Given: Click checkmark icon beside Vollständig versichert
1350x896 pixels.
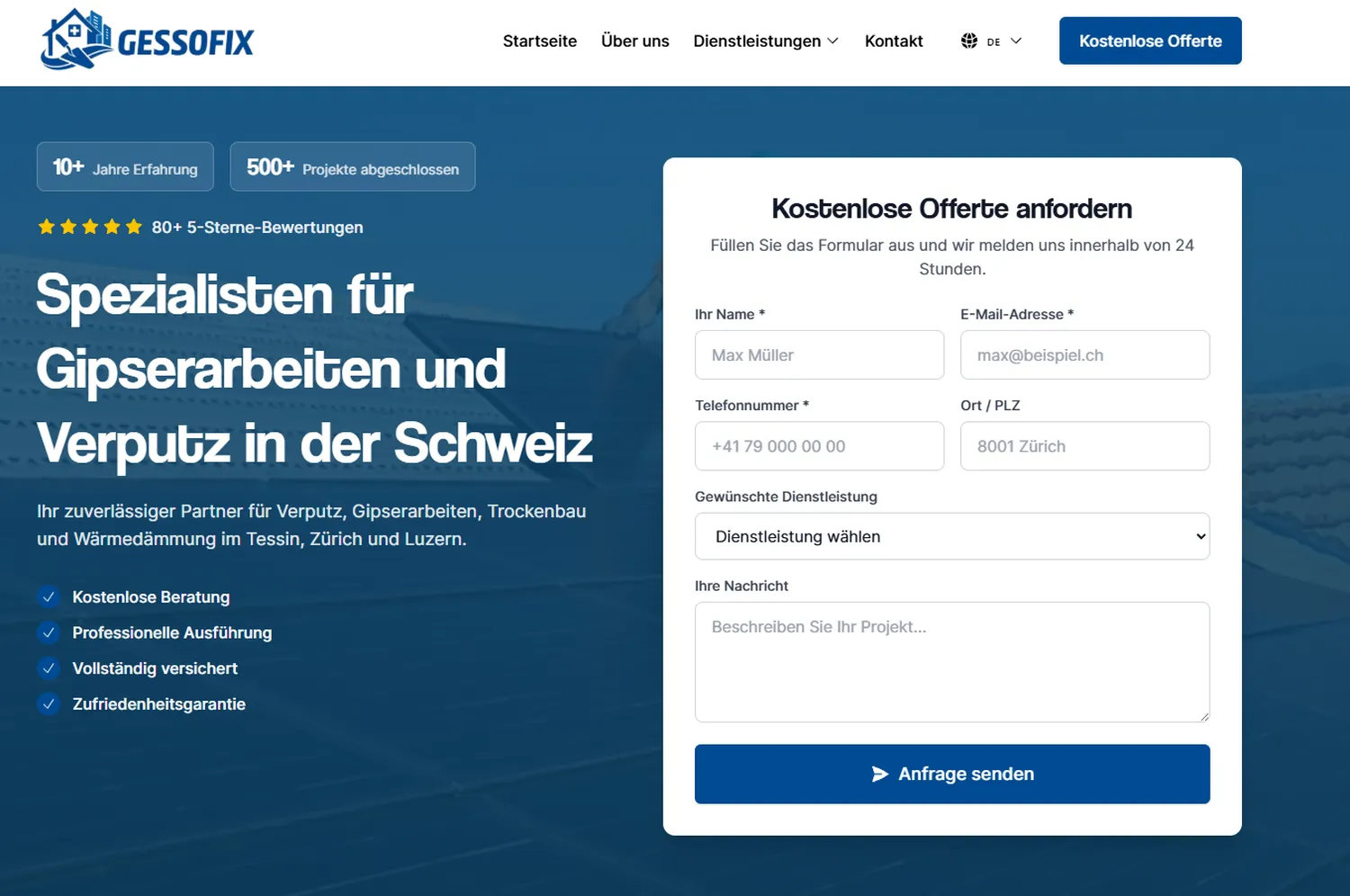Looking at the screenshot, I should pyautogui.click(x=49, y=668).
